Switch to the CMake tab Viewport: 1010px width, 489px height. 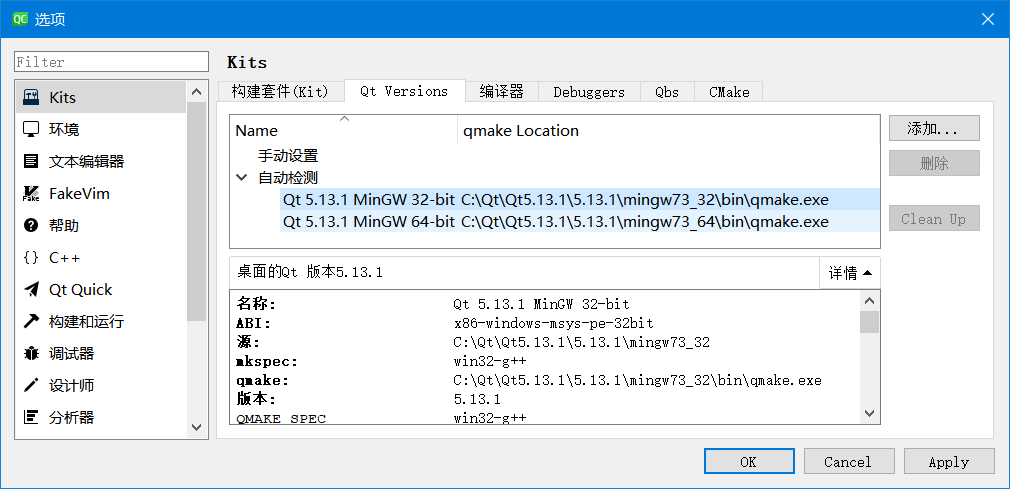click(x=729, y=92)
